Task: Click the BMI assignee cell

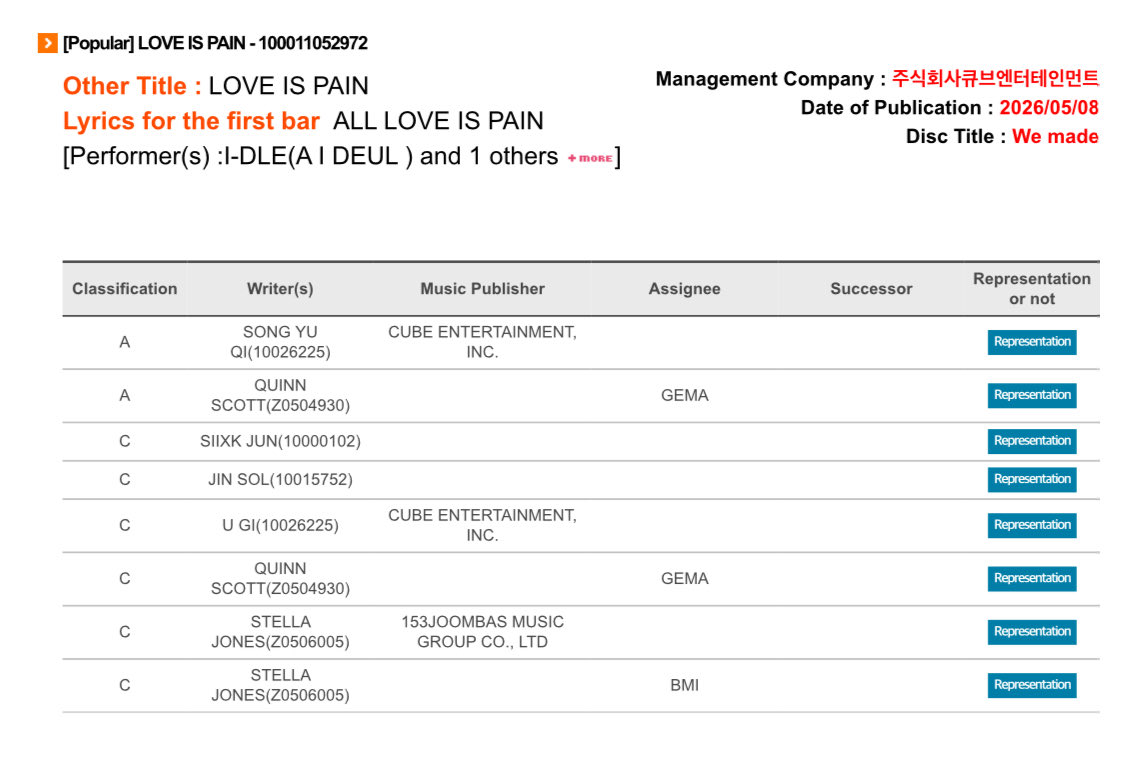Action: (x=684, y=685)
